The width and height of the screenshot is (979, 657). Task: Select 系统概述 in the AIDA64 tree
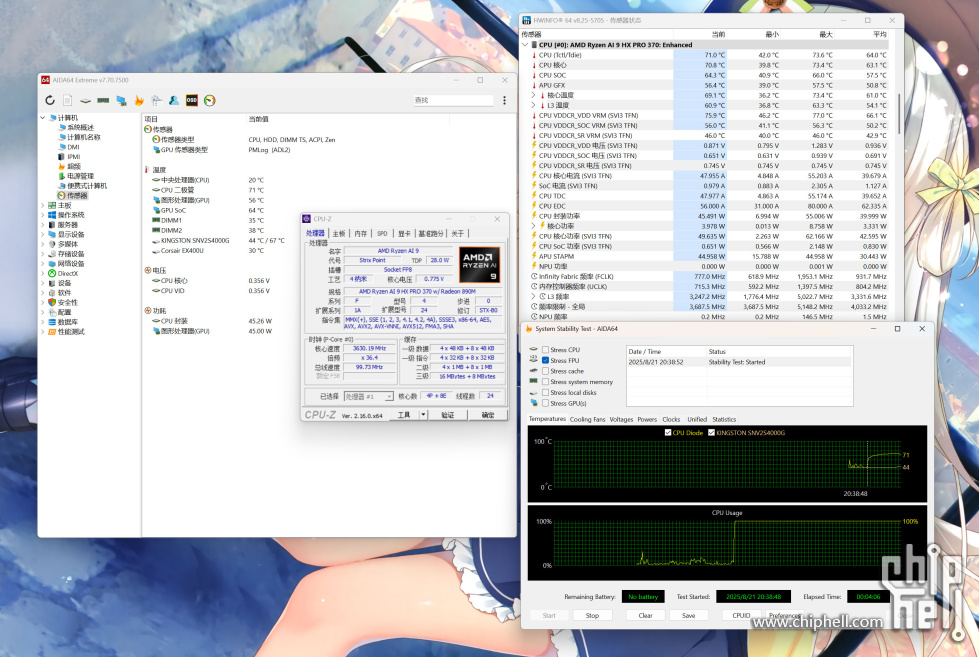[76, 127]
